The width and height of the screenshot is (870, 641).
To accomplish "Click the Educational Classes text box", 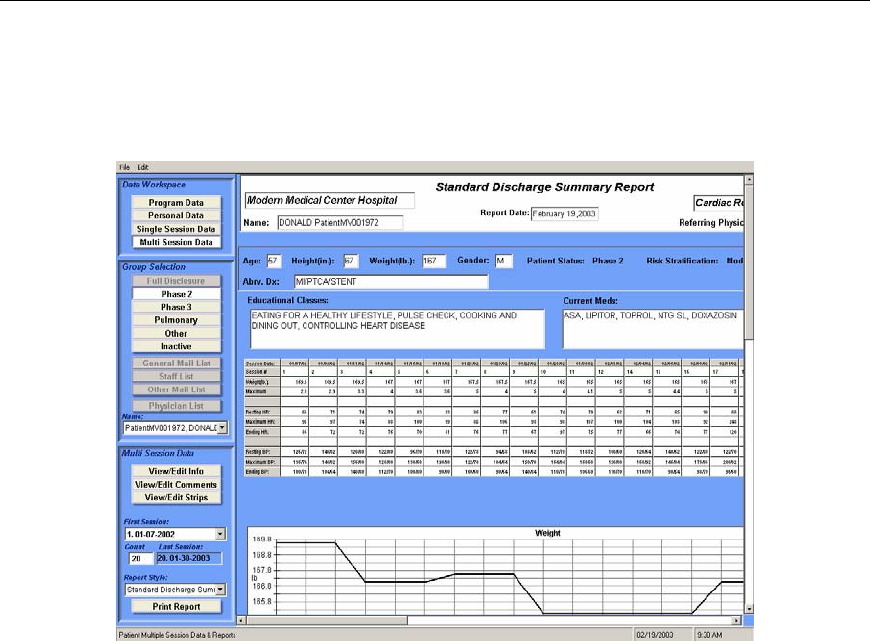I will 397,329.
